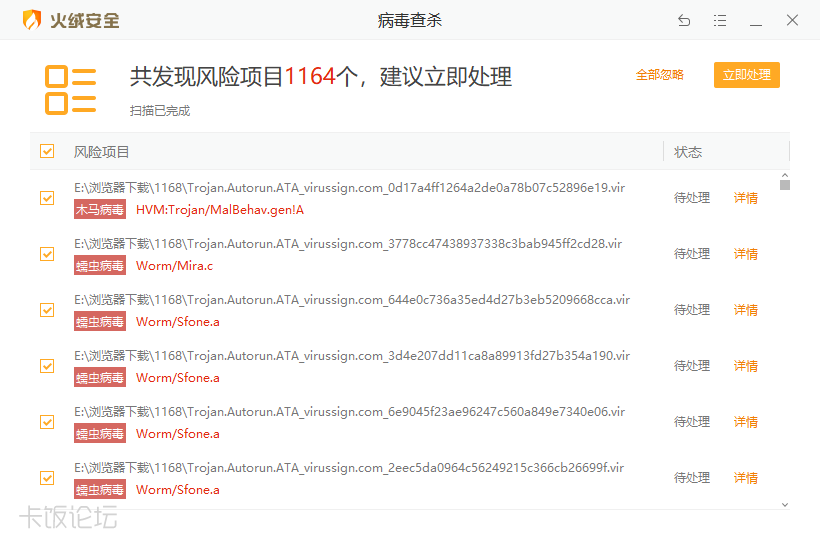This screenshot has height=540, width=820.
Task: Toggle the select-all checkbox in header
Action: 47,151
